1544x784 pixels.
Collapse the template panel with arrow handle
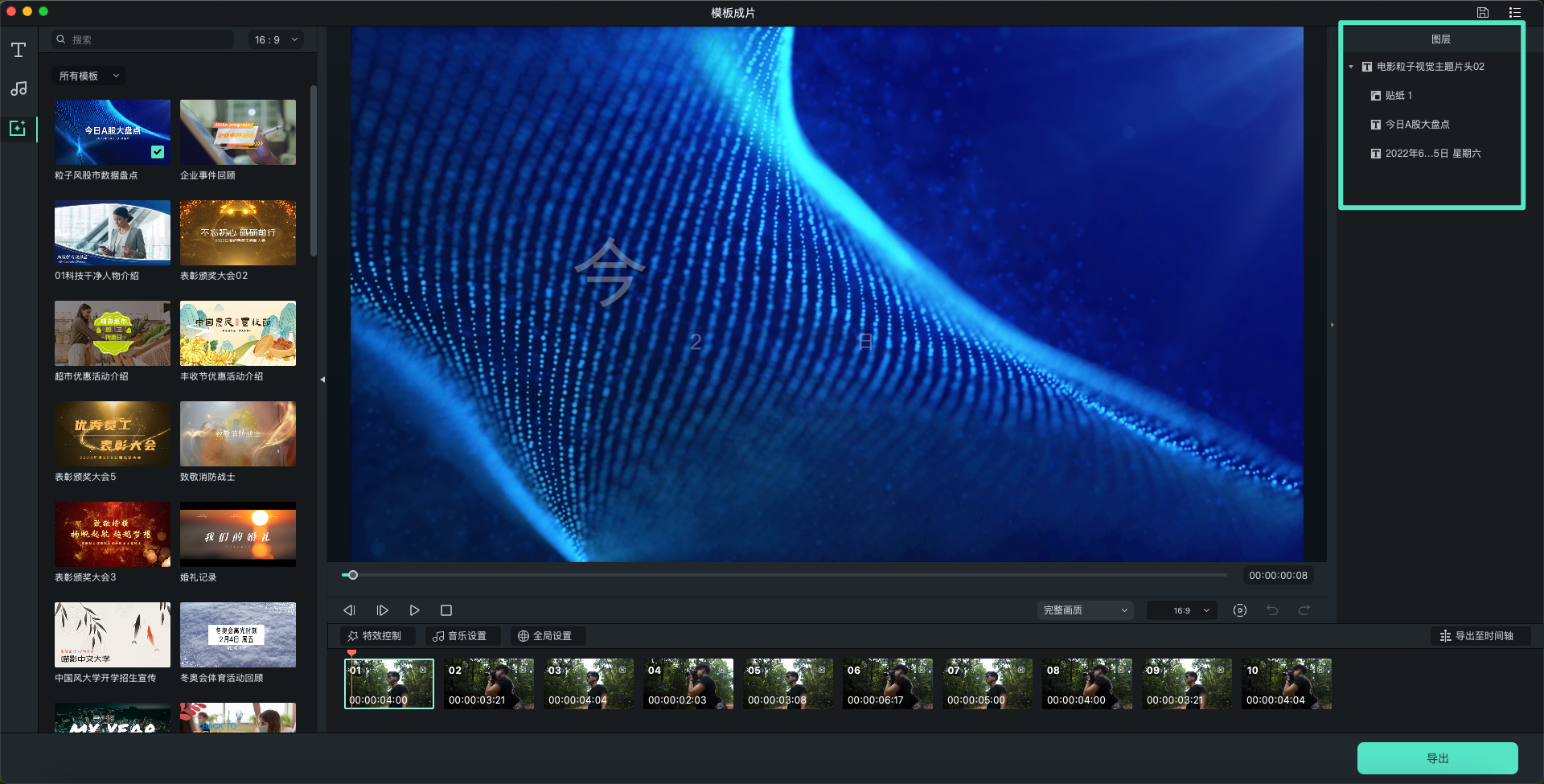coord(322,379)
